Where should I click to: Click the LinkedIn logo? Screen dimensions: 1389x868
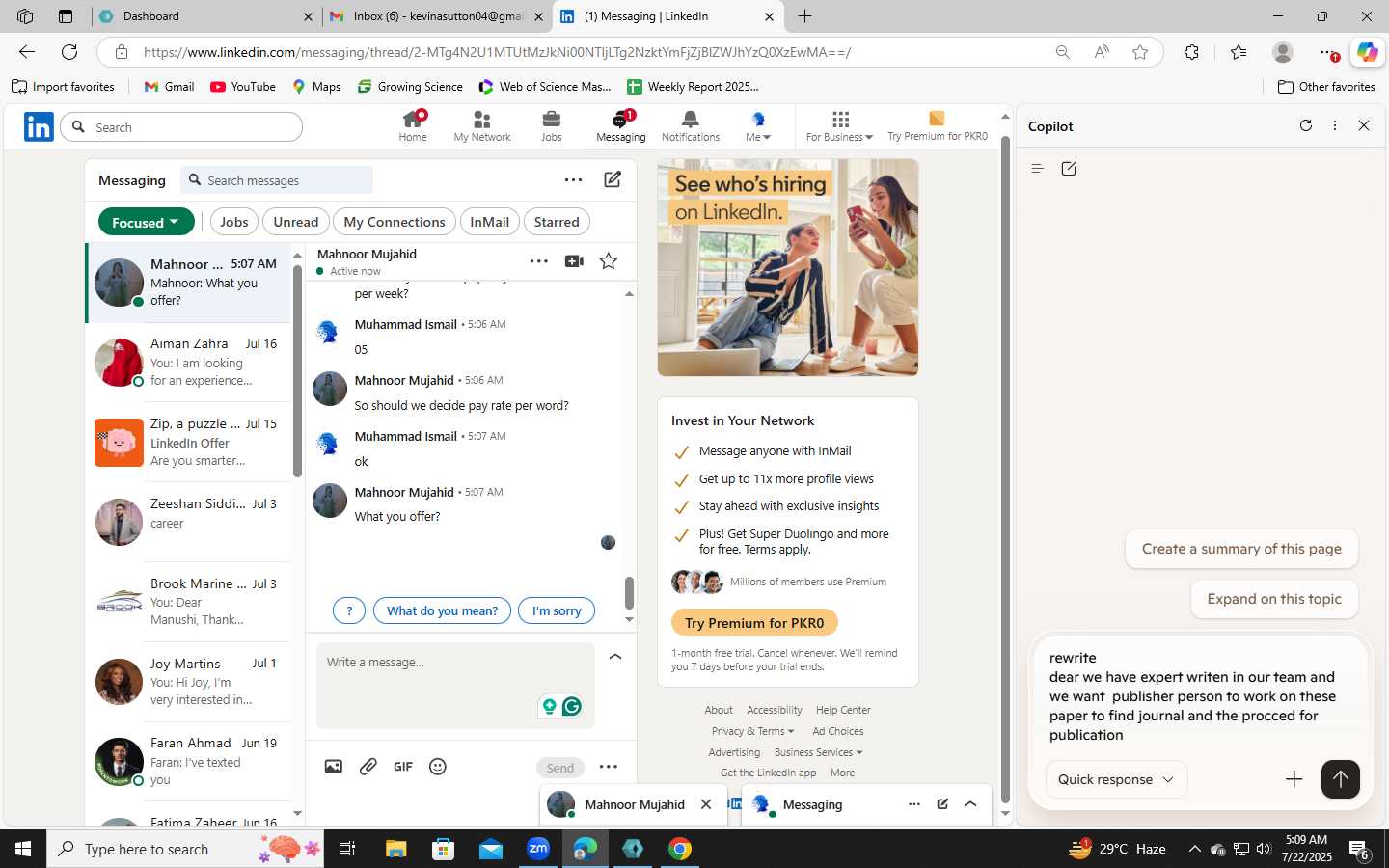39,126
